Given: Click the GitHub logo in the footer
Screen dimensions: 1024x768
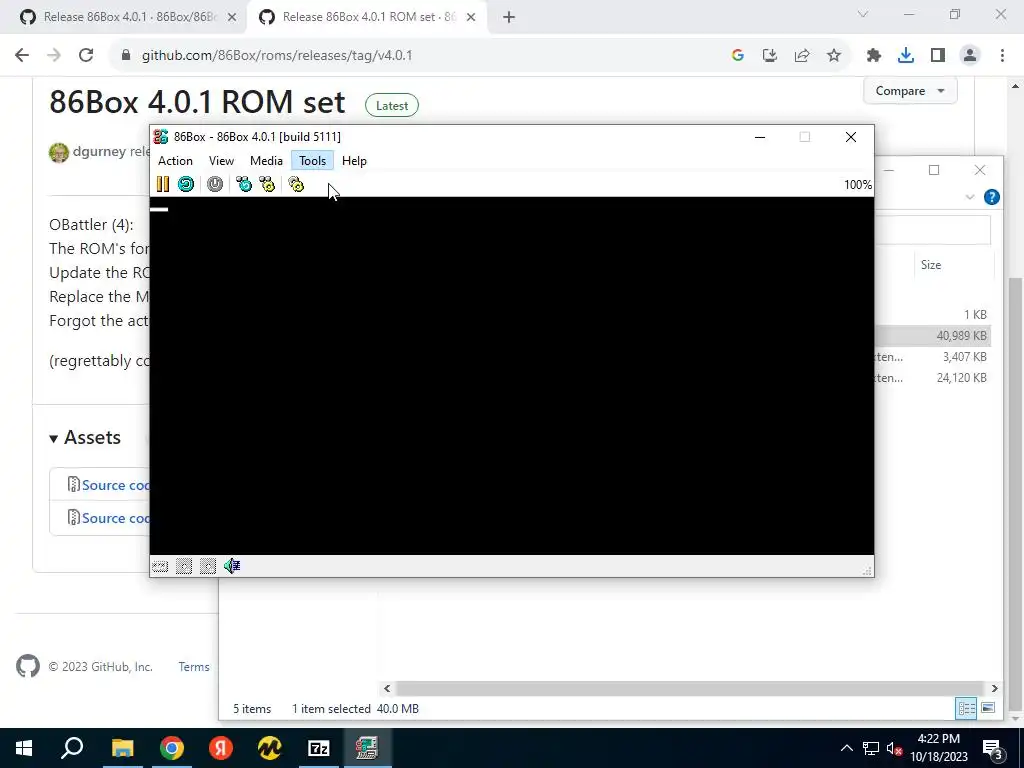Looking at the screenshot, I should coord(27,667).
